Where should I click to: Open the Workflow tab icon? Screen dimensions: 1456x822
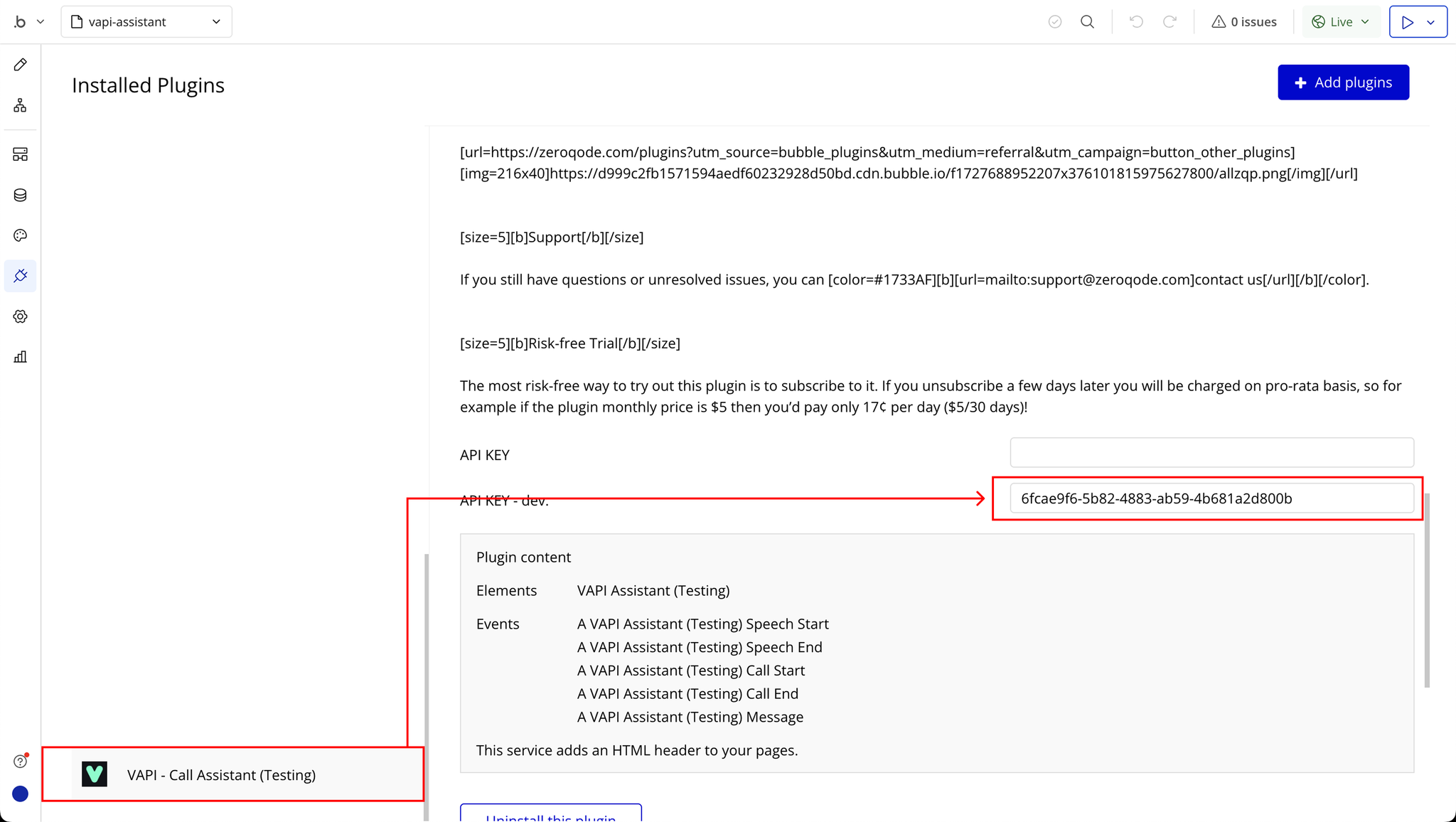20,106
